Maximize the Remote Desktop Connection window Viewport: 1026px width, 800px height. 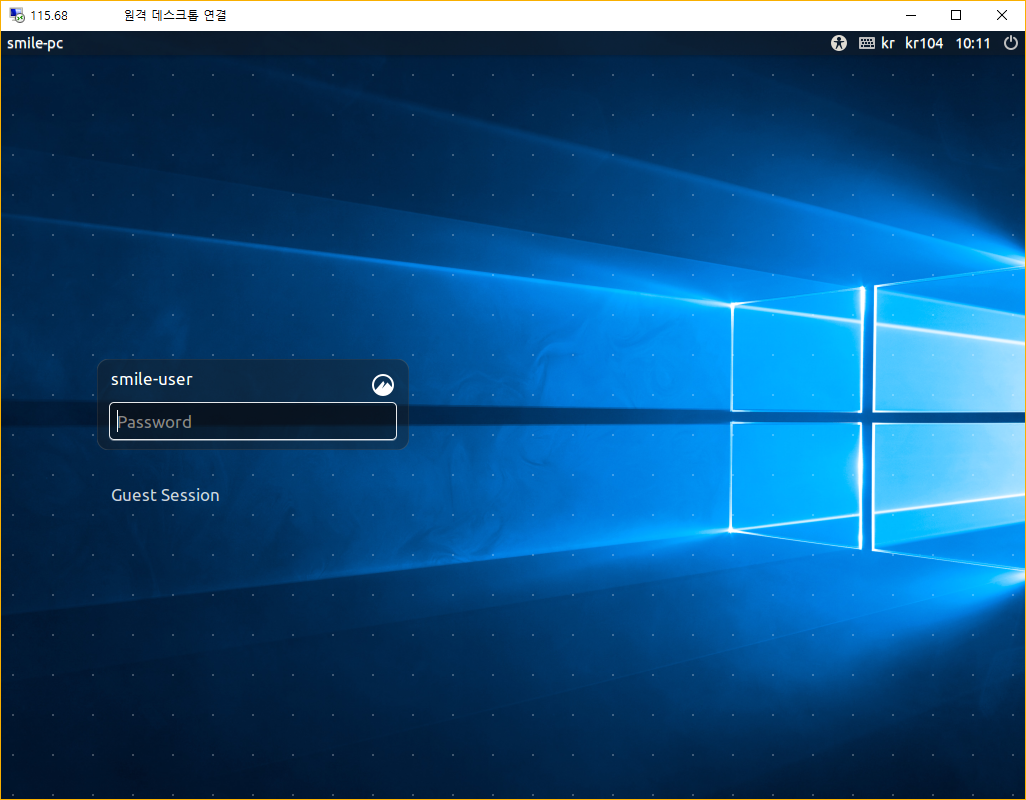click(x=956, y=15)
